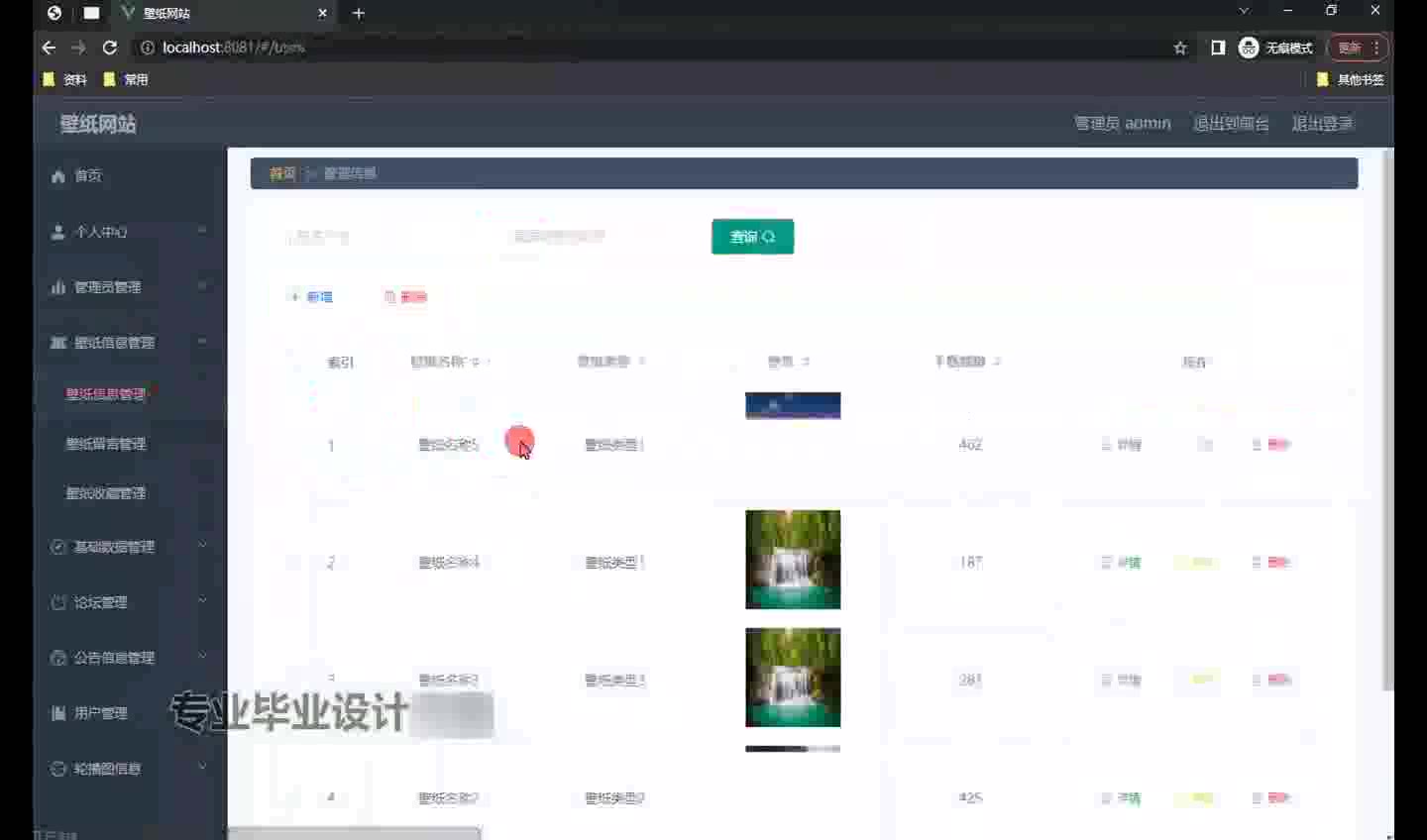Click the 用户管理 icon in sidebar
The height and width of the screenshot is (840, 1427).
[x=58, y=713]
